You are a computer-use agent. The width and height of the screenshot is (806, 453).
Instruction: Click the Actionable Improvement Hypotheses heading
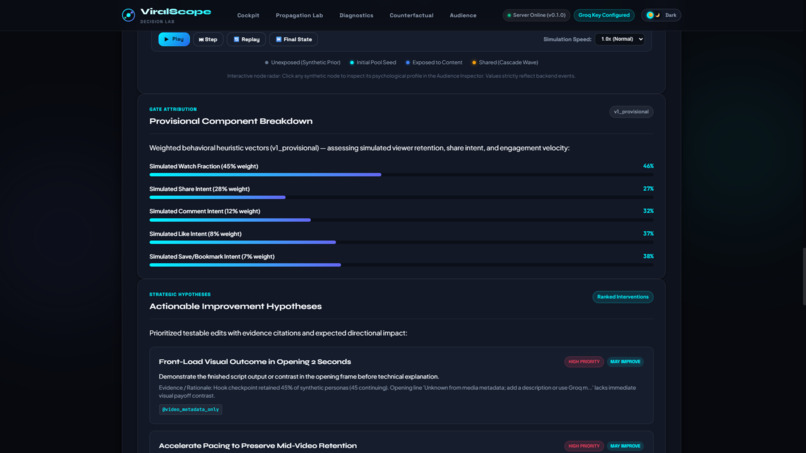point(235,306)
